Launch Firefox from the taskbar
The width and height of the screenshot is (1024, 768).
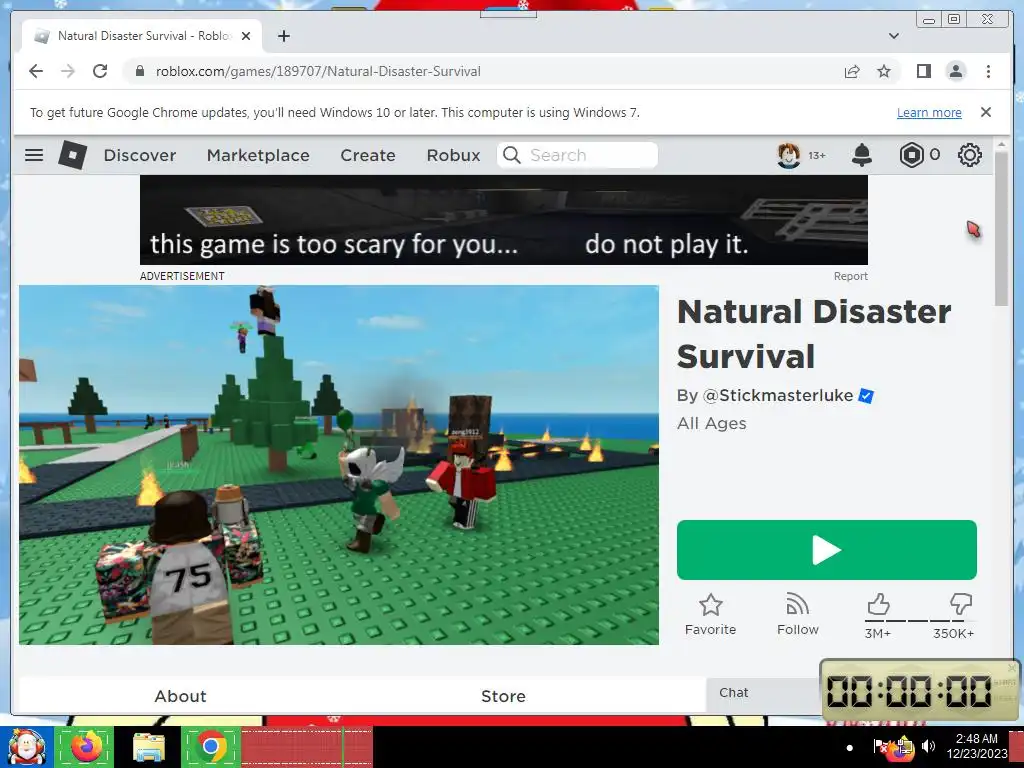(86, 746)
